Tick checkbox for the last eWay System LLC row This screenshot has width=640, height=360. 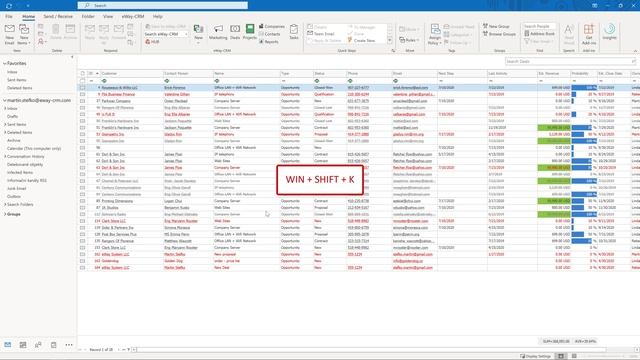point(82,268)
